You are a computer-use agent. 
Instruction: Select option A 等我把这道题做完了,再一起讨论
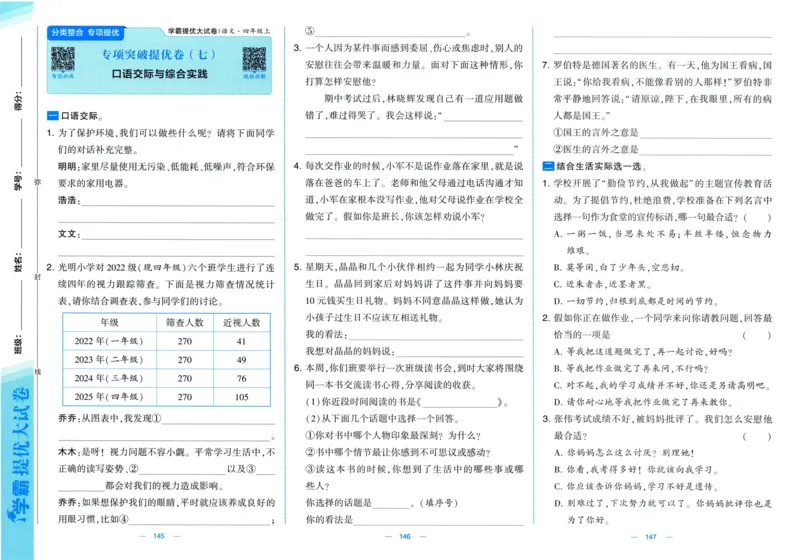[x=643, y=351]
